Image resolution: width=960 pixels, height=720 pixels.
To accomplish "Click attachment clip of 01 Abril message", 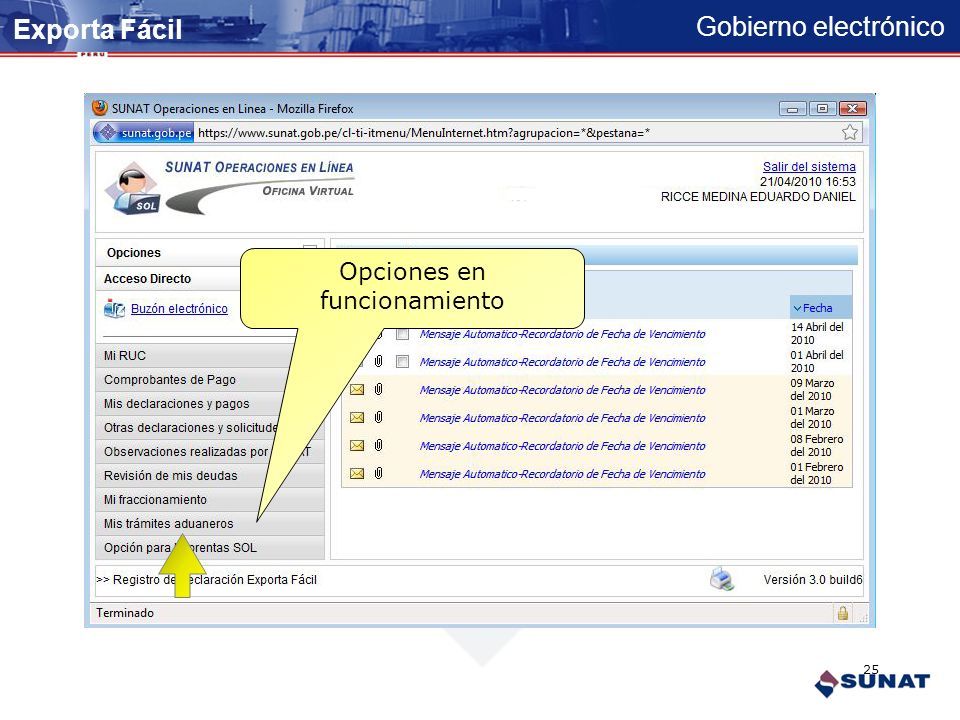I will [x=378, y=361].
